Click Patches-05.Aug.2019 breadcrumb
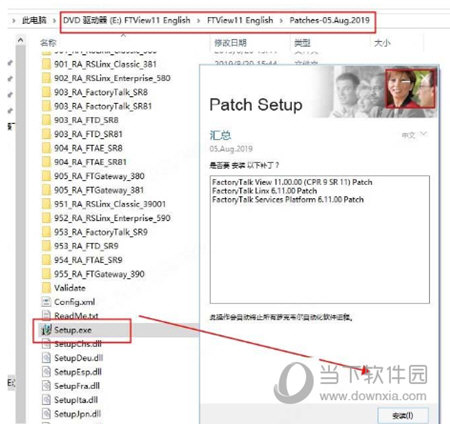 (329, 20)
